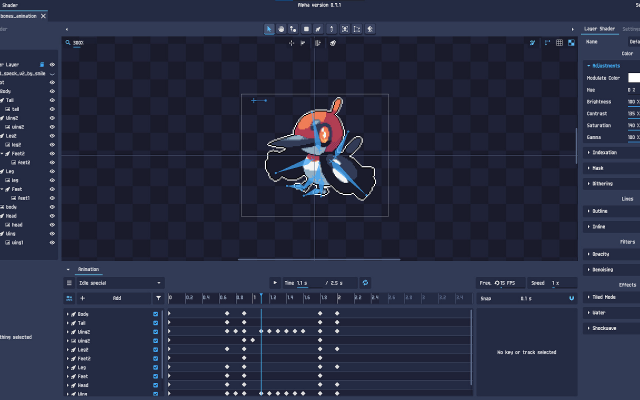Select the feet1 layer in tree
The image size is (640, 400).
pos(24,198)
